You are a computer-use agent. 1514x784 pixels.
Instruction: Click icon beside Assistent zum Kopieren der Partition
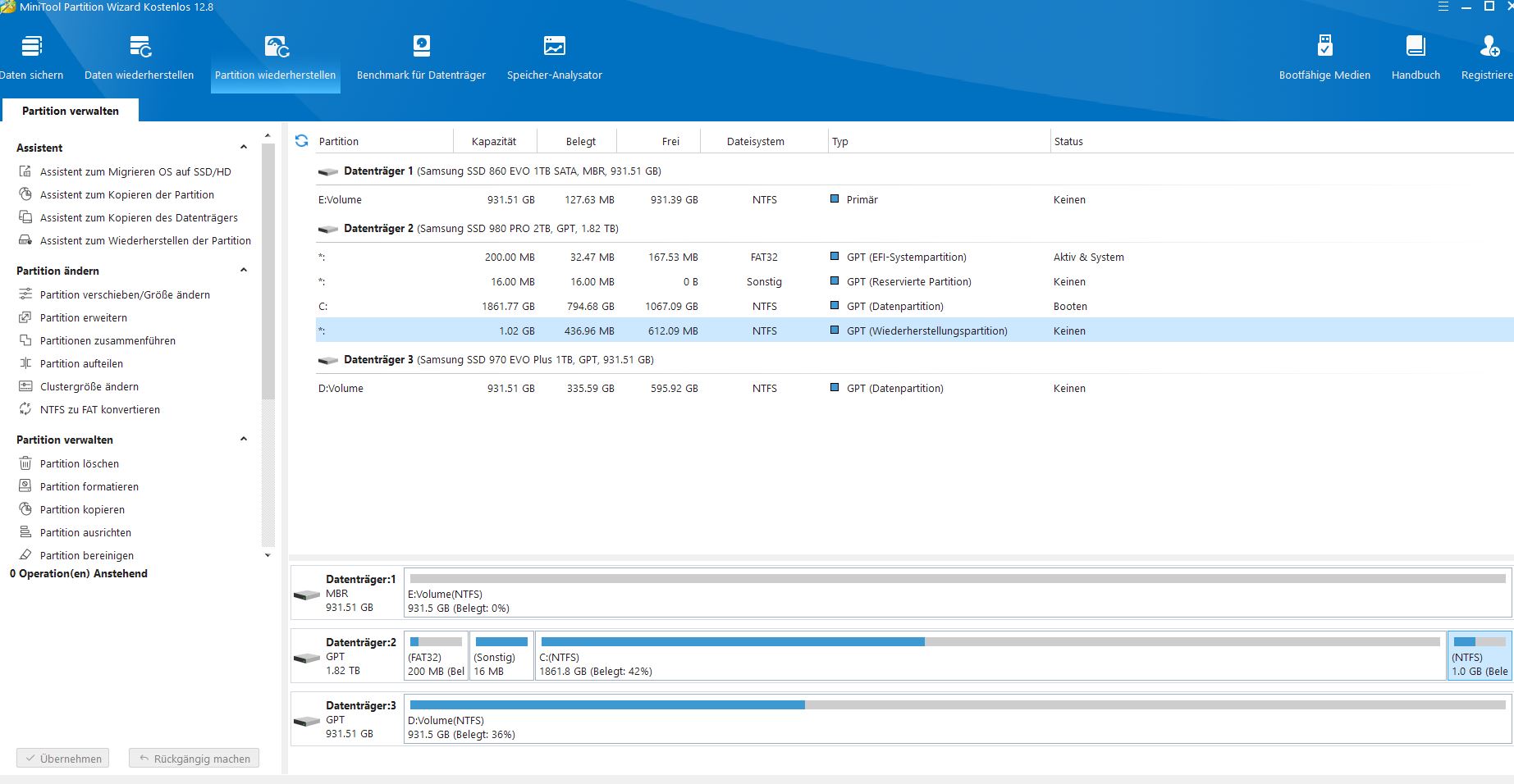[25, 194]
